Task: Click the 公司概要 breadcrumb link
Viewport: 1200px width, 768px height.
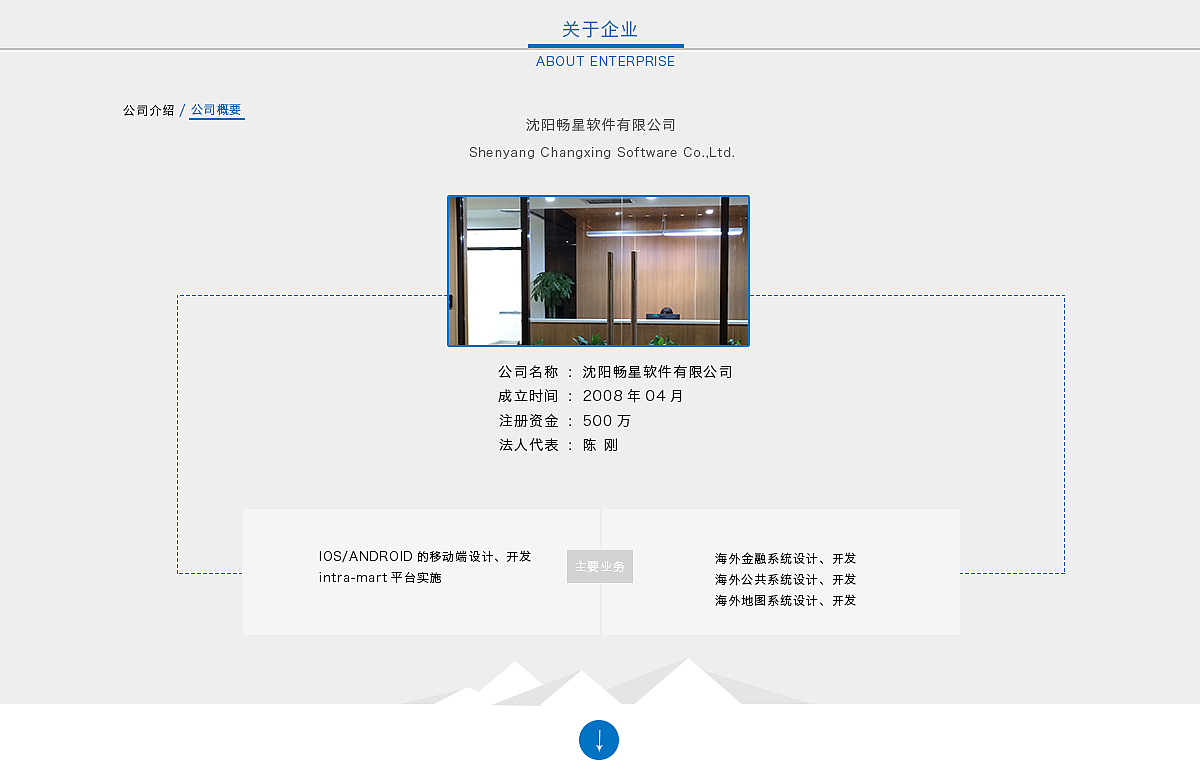Action: (x=216, y=110)
